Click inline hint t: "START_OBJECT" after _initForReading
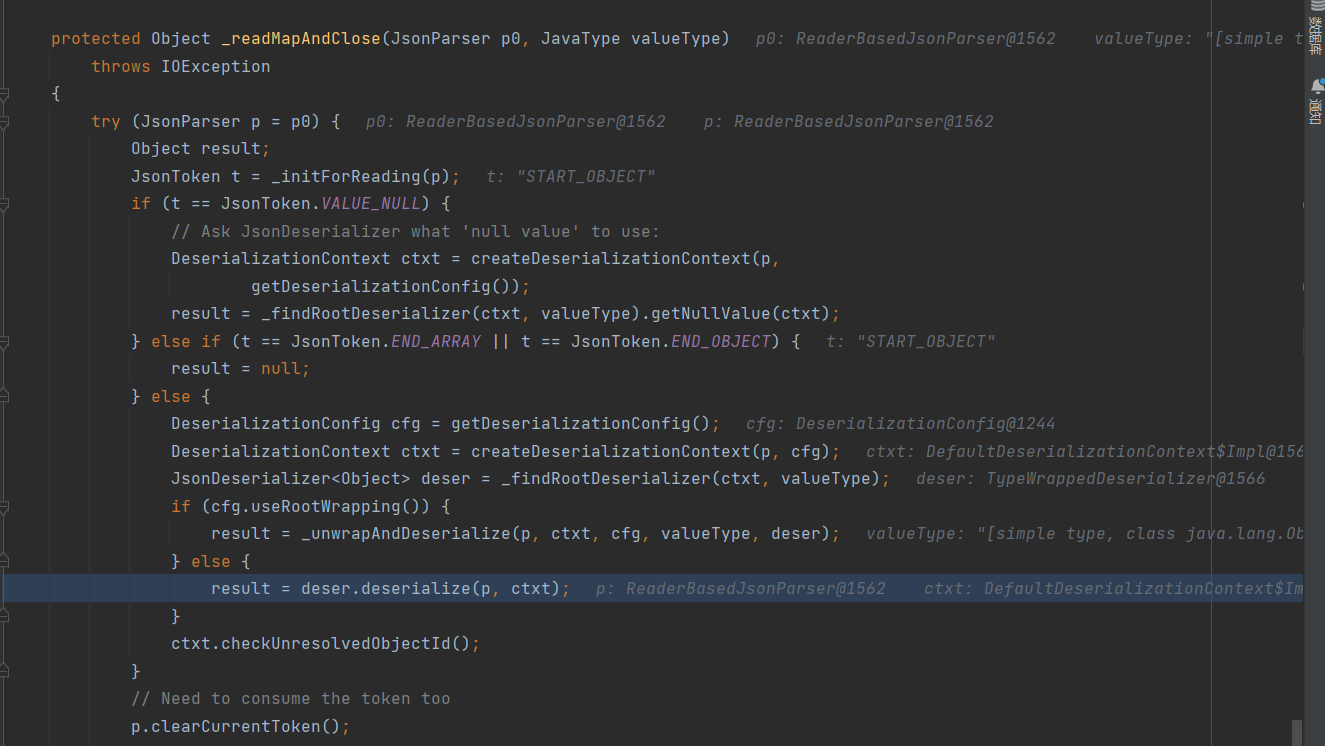The image size is (1325, 746). click(x=571, y=177)
